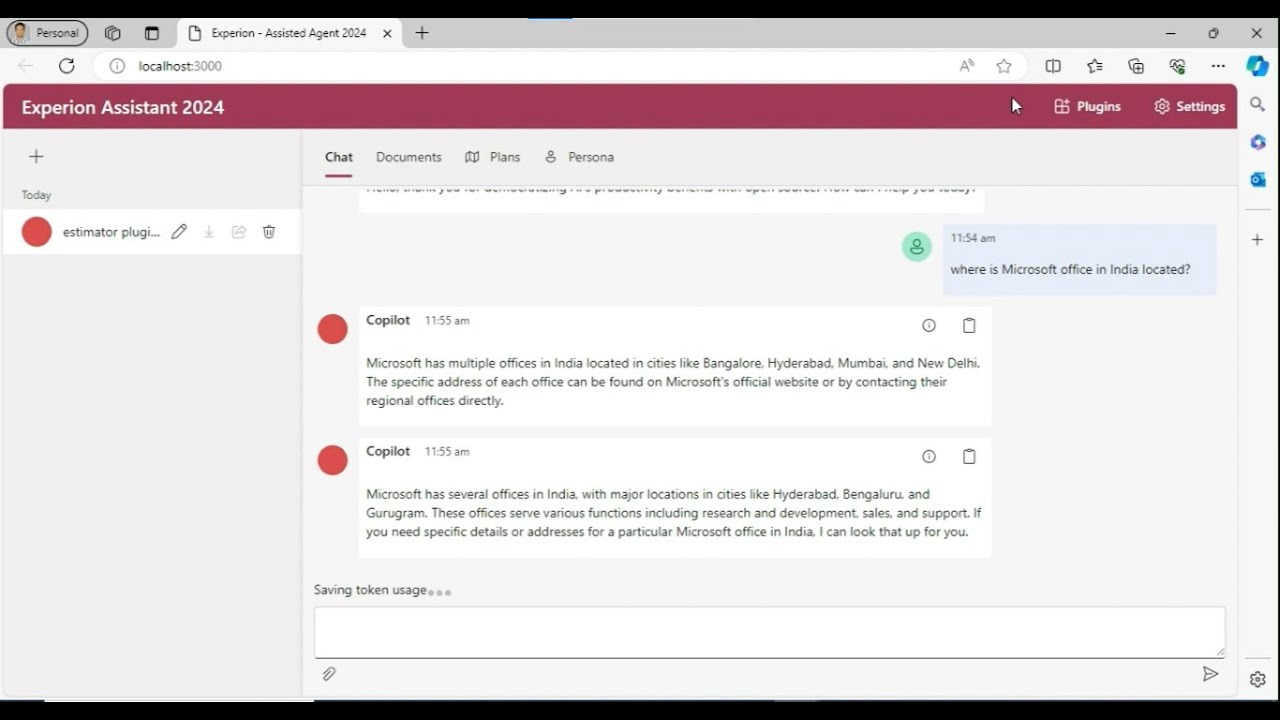
Task: Click the user question about Microsoft office
Action: 1070,269
